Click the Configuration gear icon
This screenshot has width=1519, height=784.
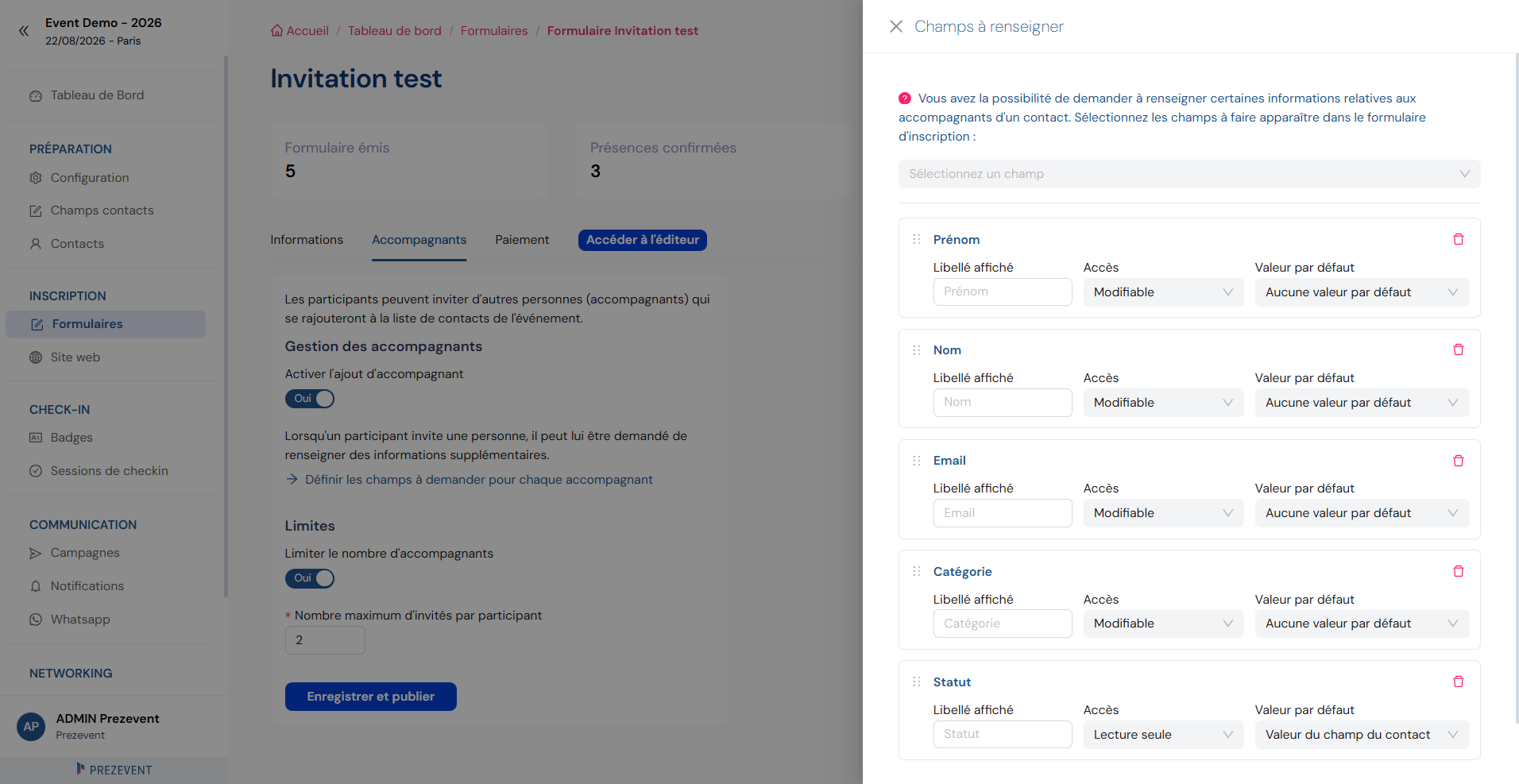coord(36,178)
